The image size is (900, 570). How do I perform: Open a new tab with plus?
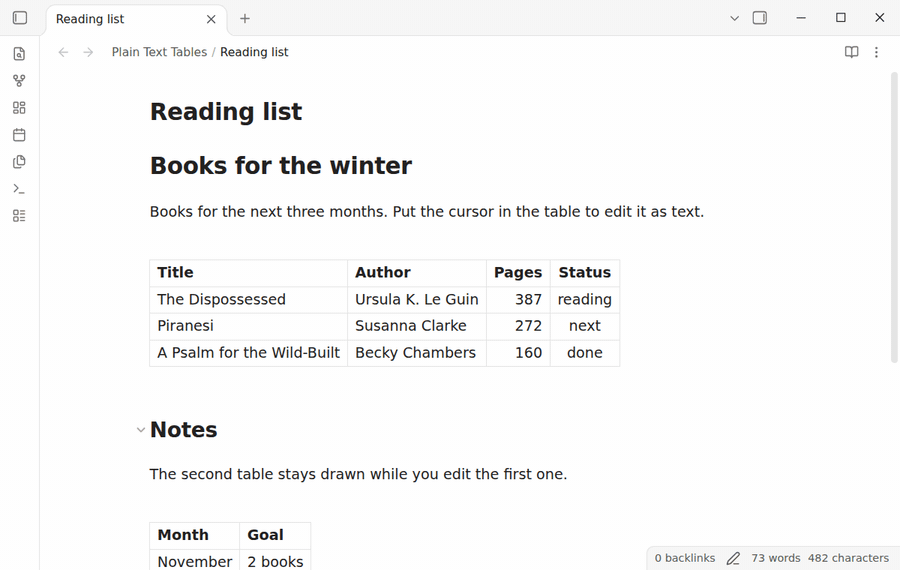245,18
